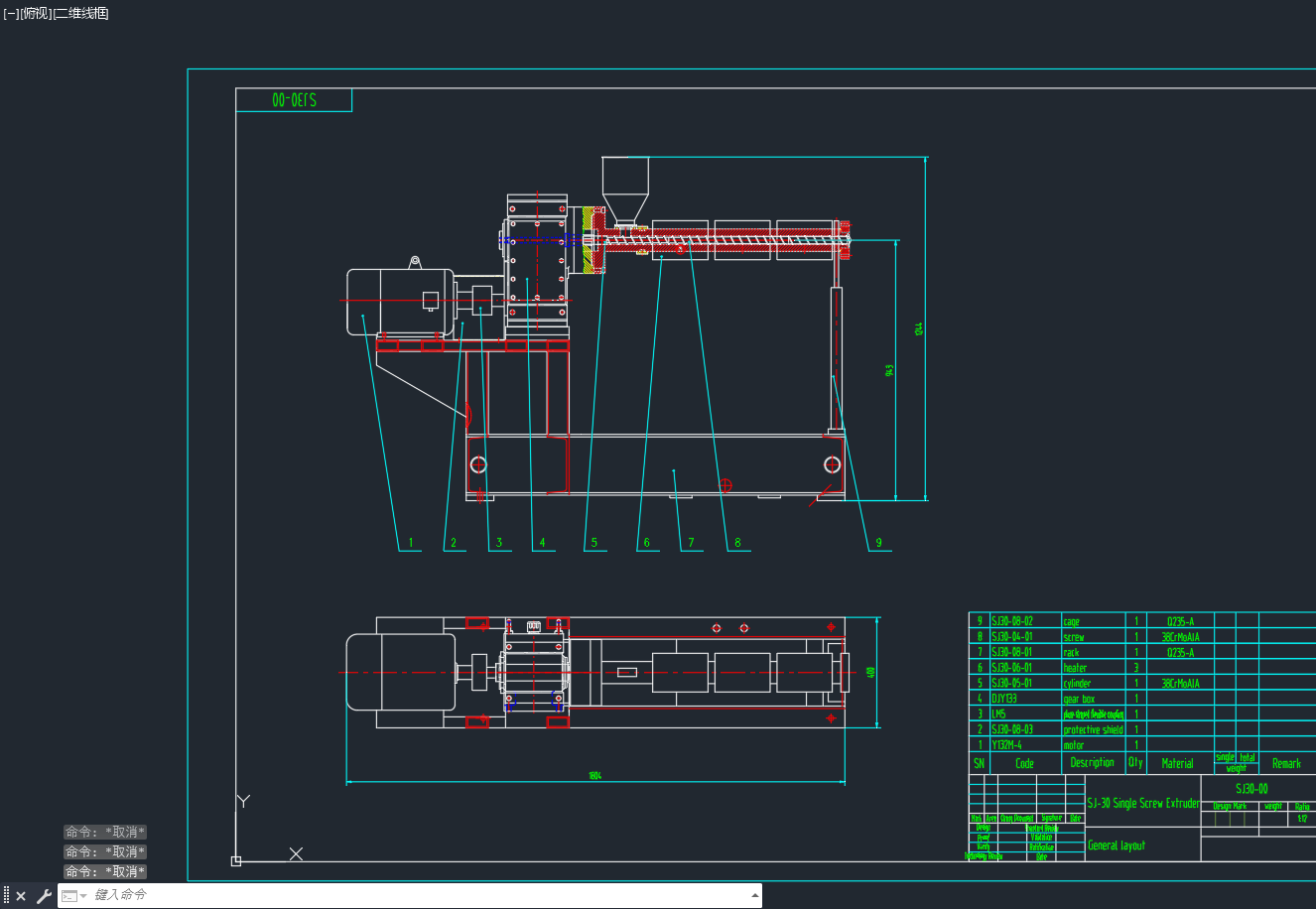
Task: Click the "Description" column header text
Action: (x=1093, y=762)
